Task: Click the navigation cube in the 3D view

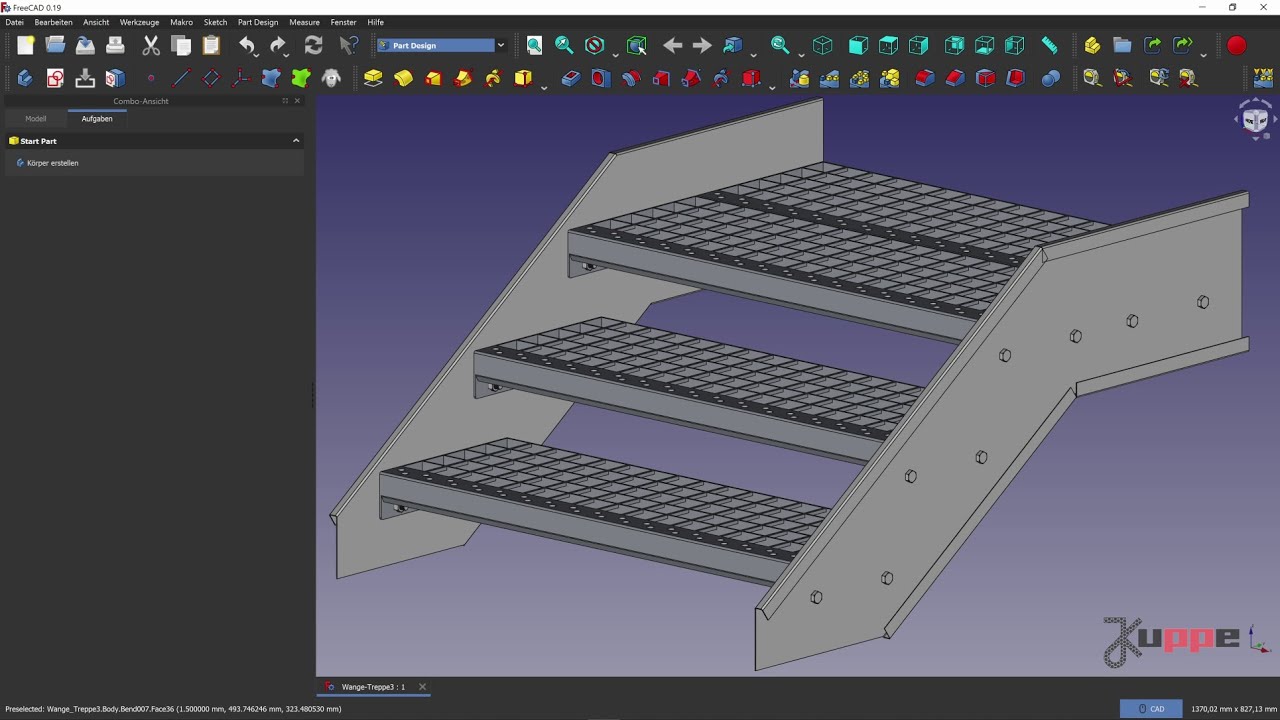Action: coord(1254,119)
